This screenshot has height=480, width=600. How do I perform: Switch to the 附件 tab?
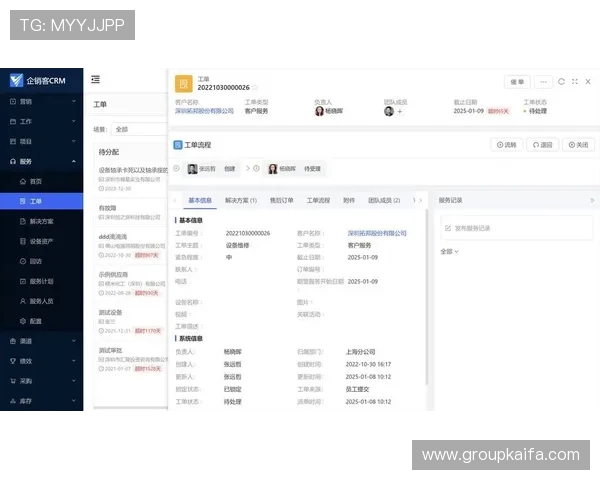[x=349, y=200]
